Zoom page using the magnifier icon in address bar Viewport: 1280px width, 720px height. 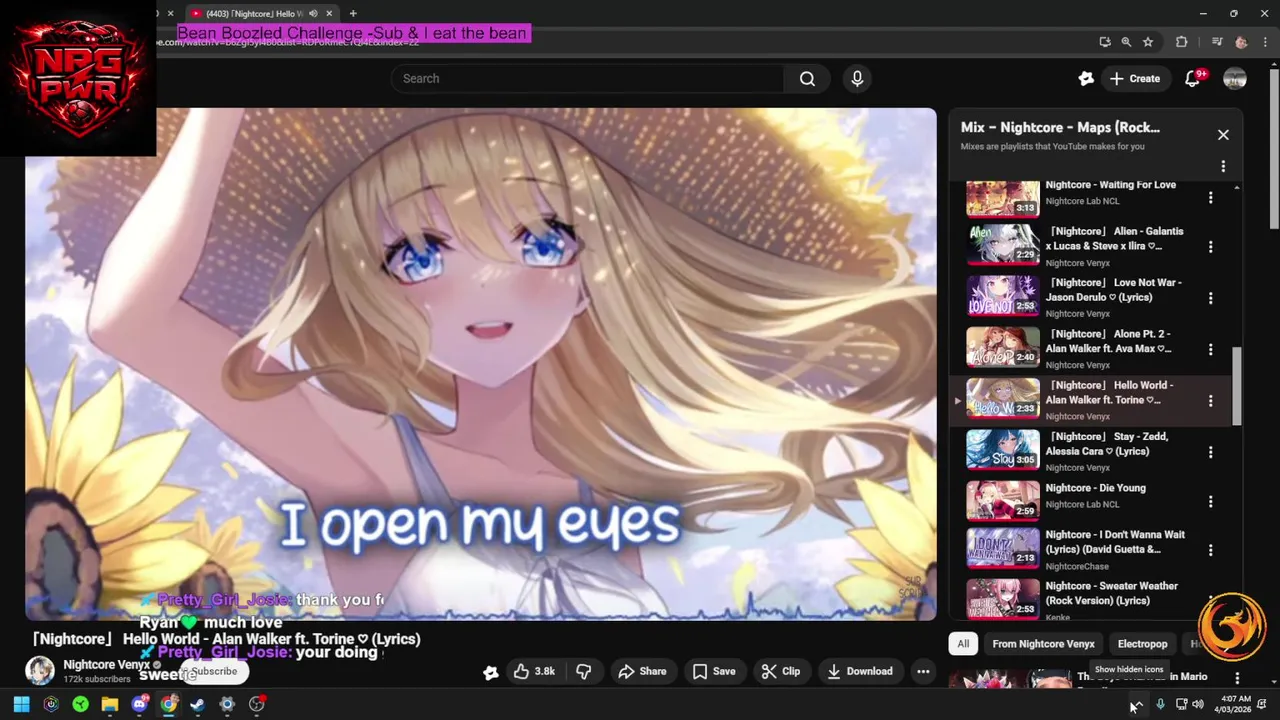[x=1126, y=42]
